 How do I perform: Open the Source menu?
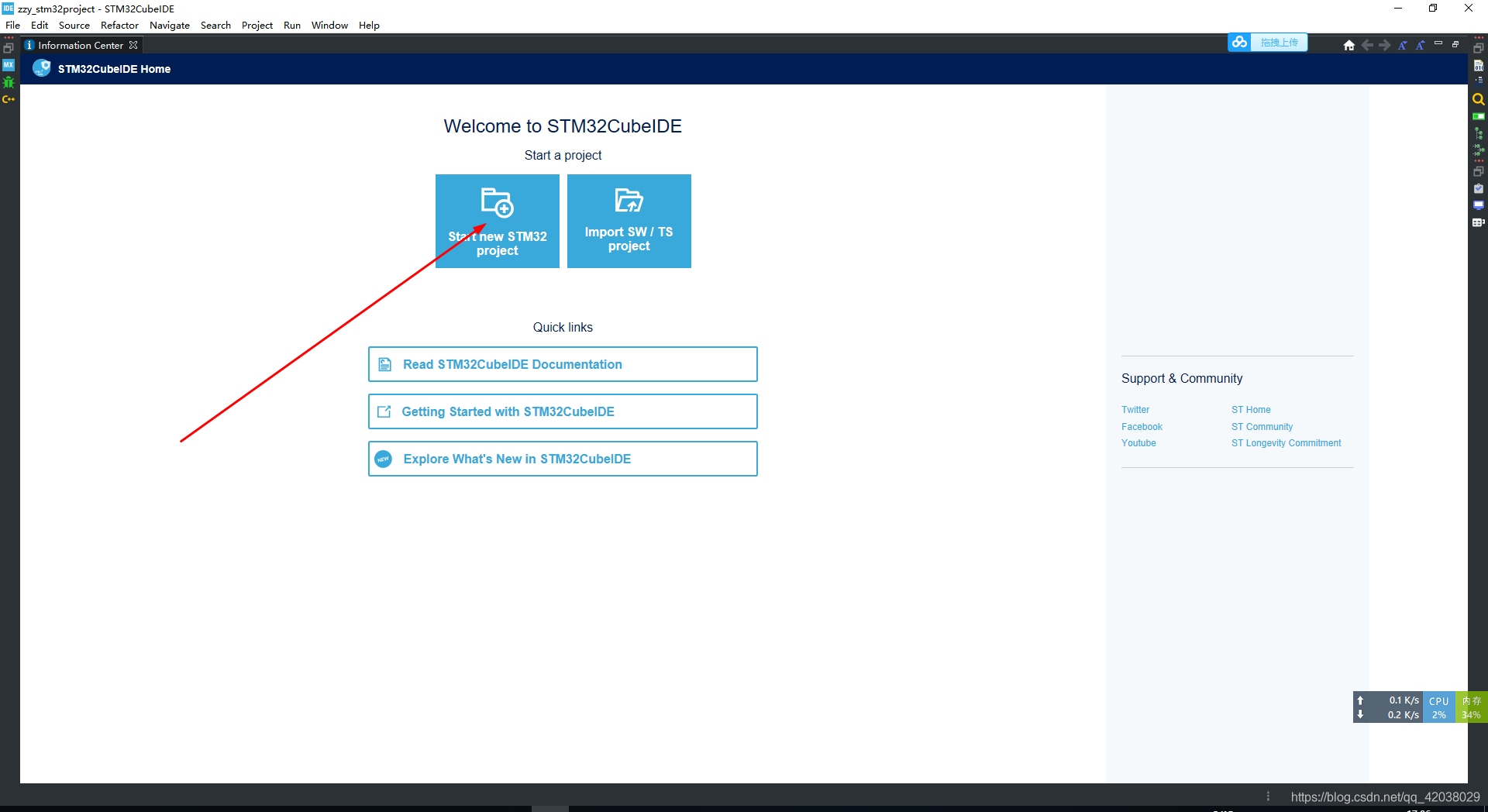[74, 25]
